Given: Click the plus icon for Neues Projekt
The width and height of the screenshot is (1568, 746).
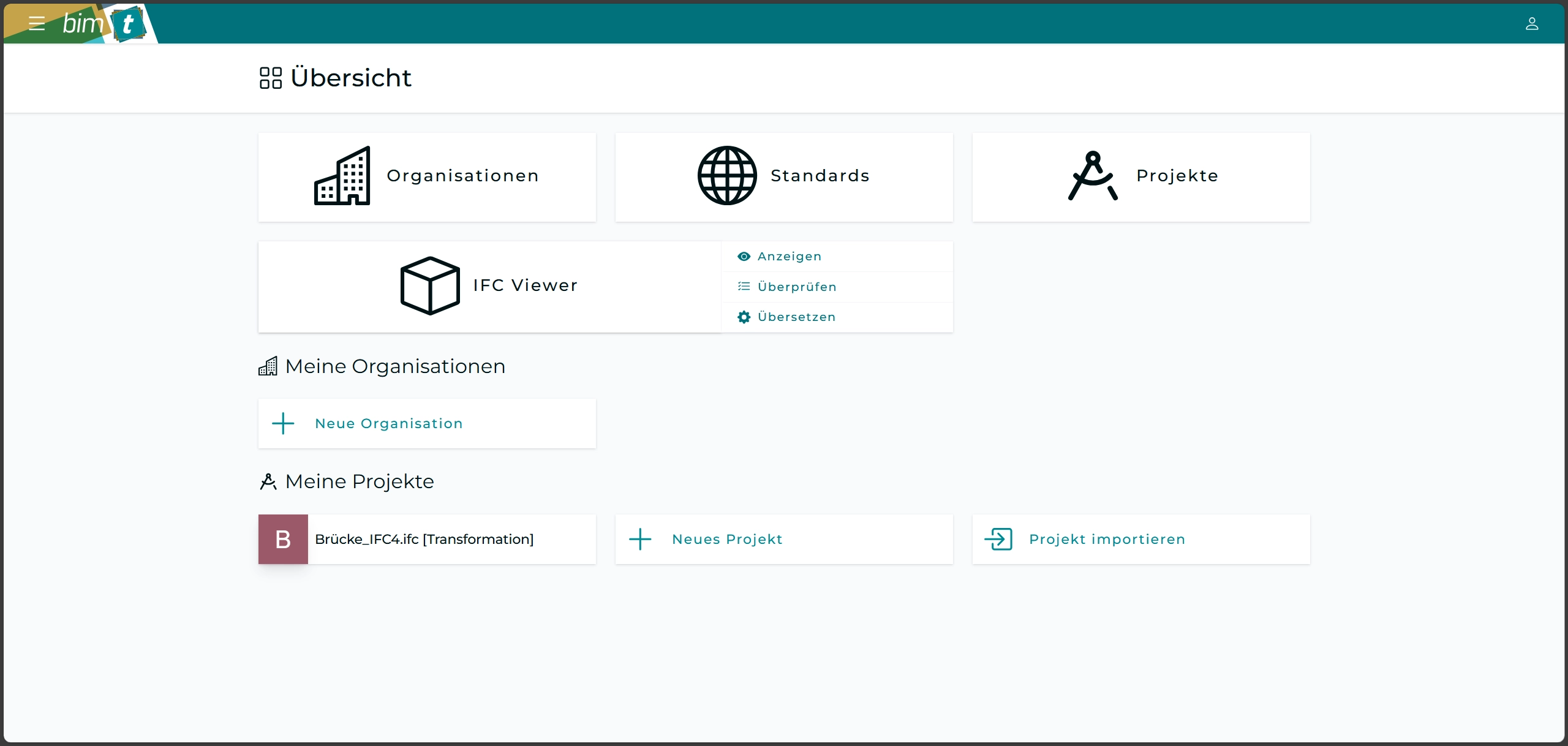Looking at the screenshot, I should click(640, 539).
